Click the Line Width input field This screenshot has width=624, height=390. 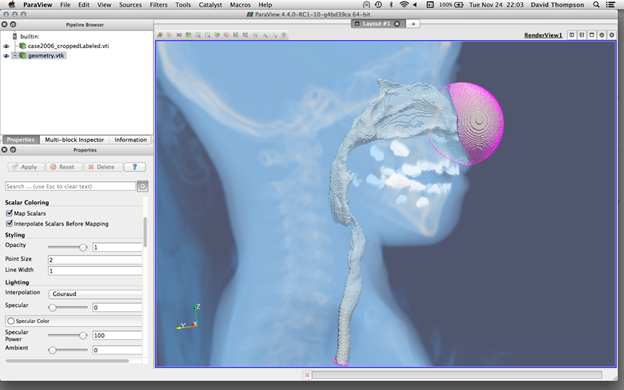click(x=95, y=271)
